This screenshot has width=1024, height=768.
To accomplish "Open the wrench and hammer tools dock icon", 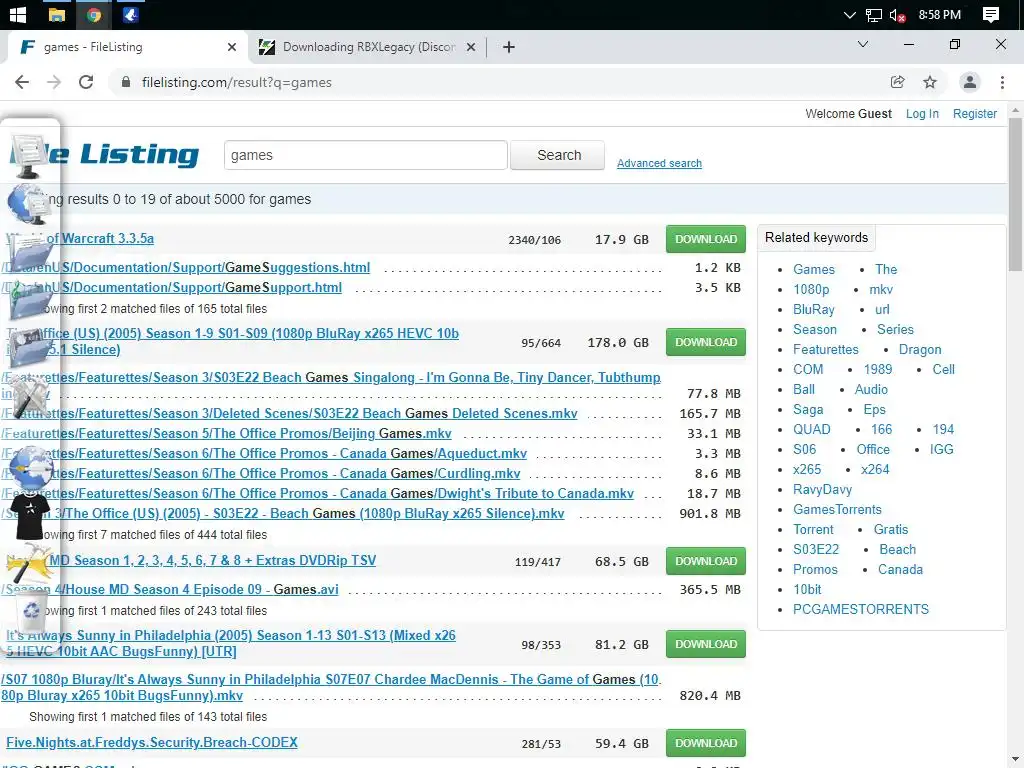I will 31,396.
